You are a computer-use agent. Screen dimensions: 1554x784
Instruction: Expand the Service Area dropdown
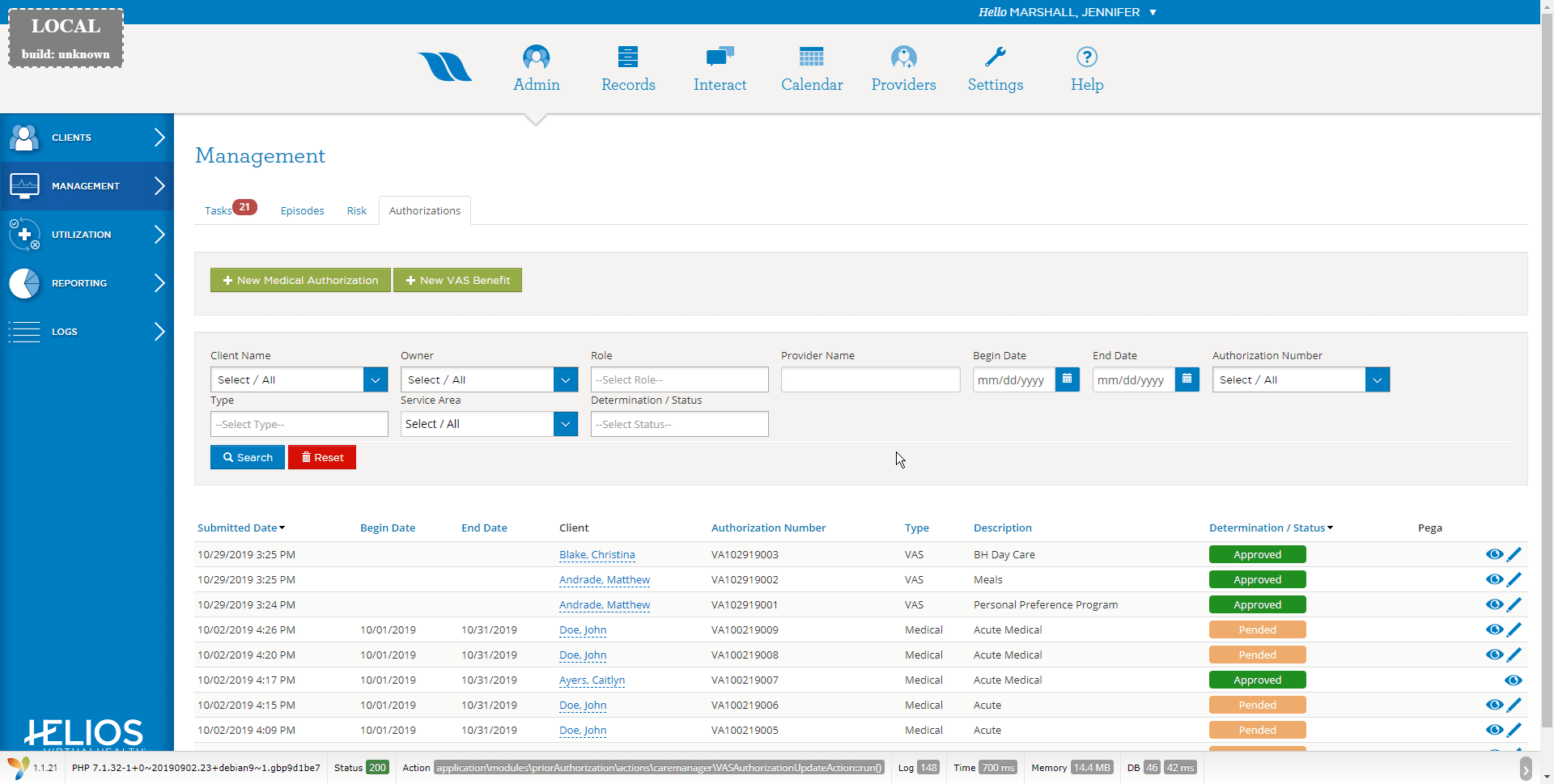coord(565,424)
